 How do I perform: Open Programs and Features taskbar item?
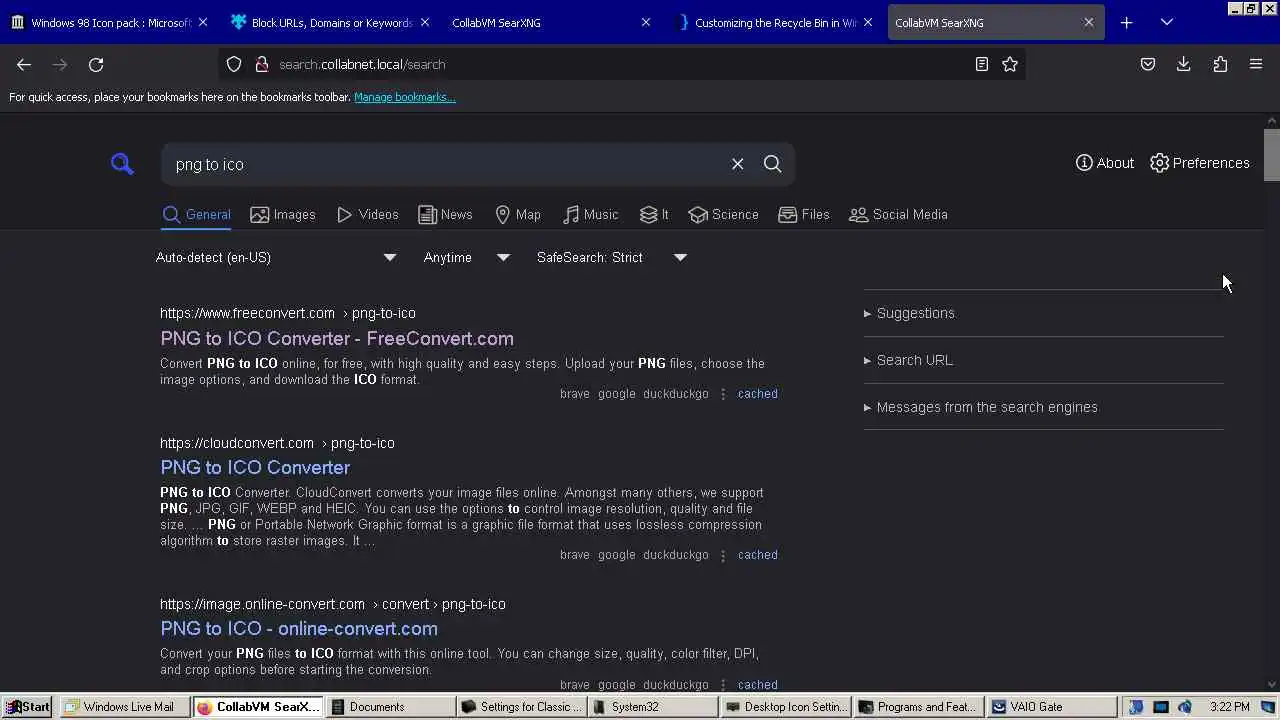click(x=917, y=706)
